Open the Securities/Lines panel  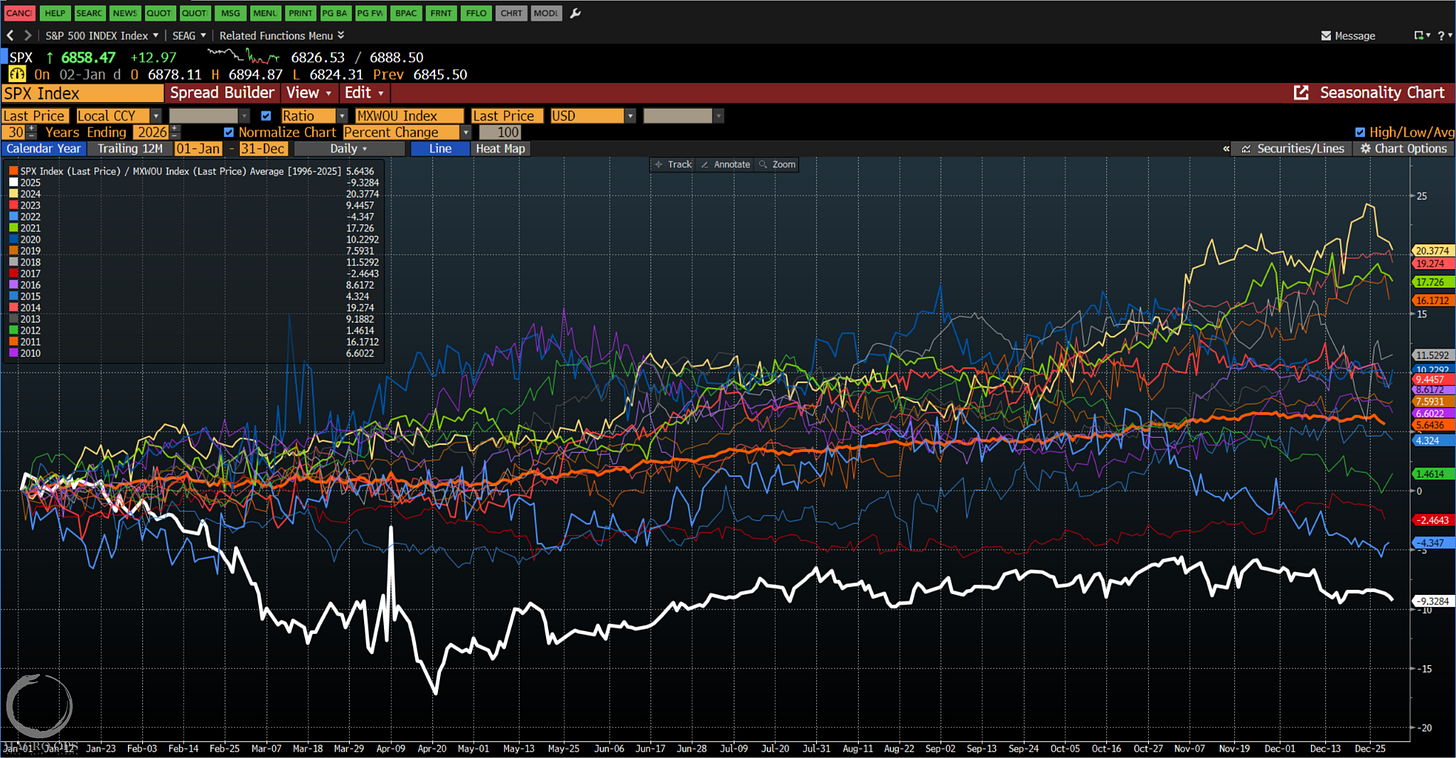point(1293,149)
